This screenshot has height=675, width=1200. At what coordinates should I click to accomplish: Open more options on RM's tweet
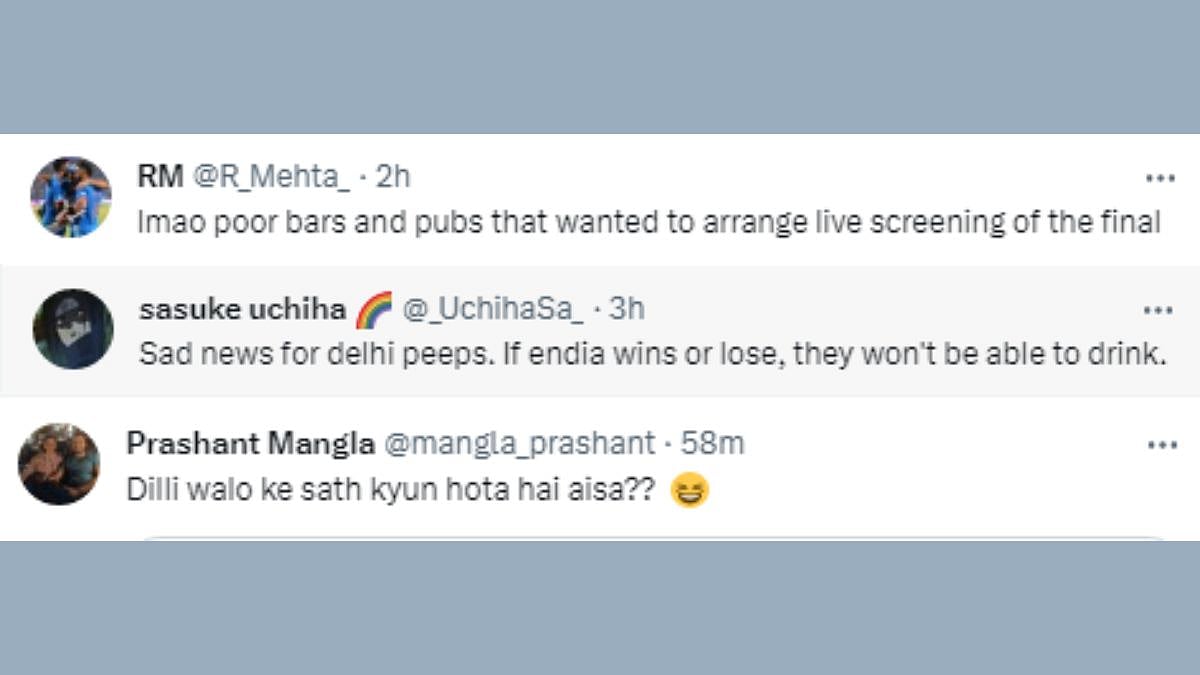(x=1159, y=178)
